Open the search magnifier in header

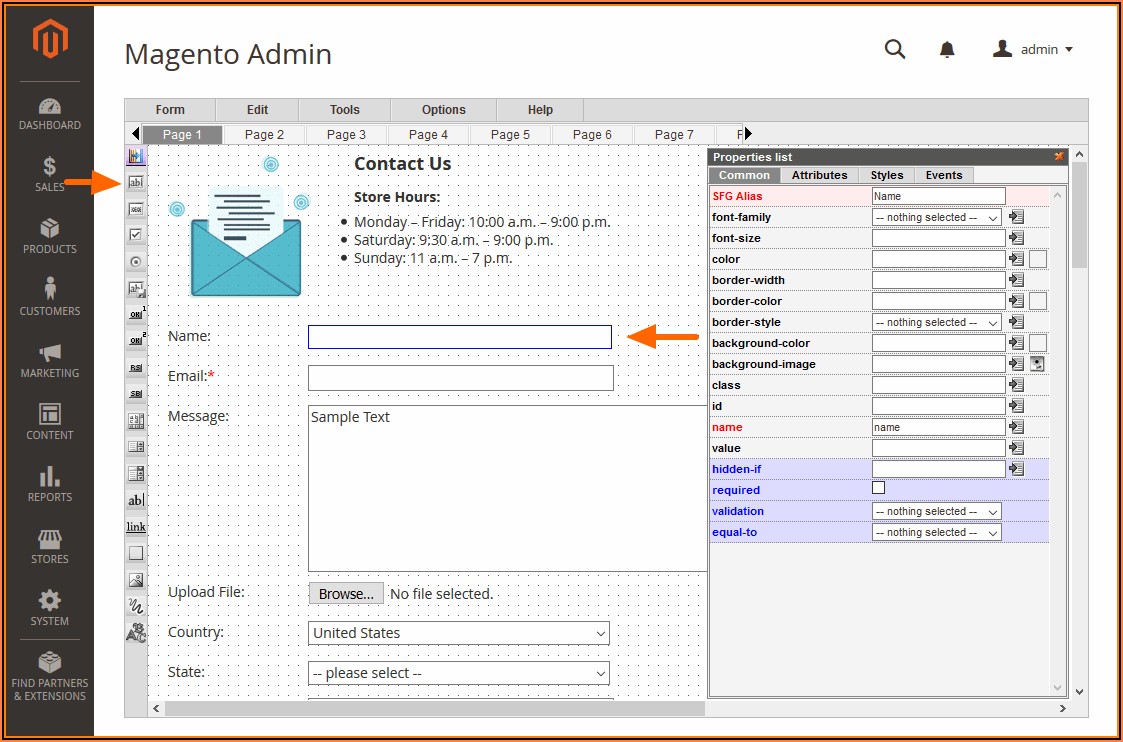(895, 49)
